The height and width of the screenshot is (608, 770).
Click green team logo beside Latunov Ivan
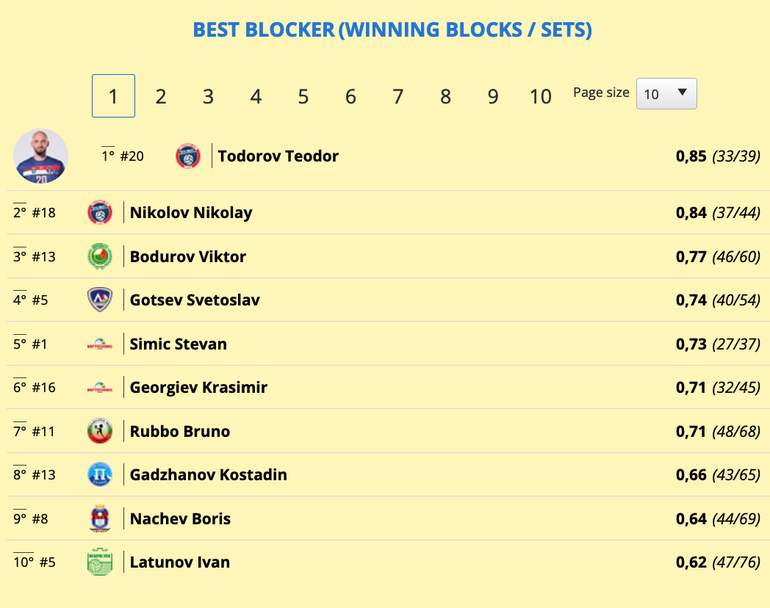point(100,562)
